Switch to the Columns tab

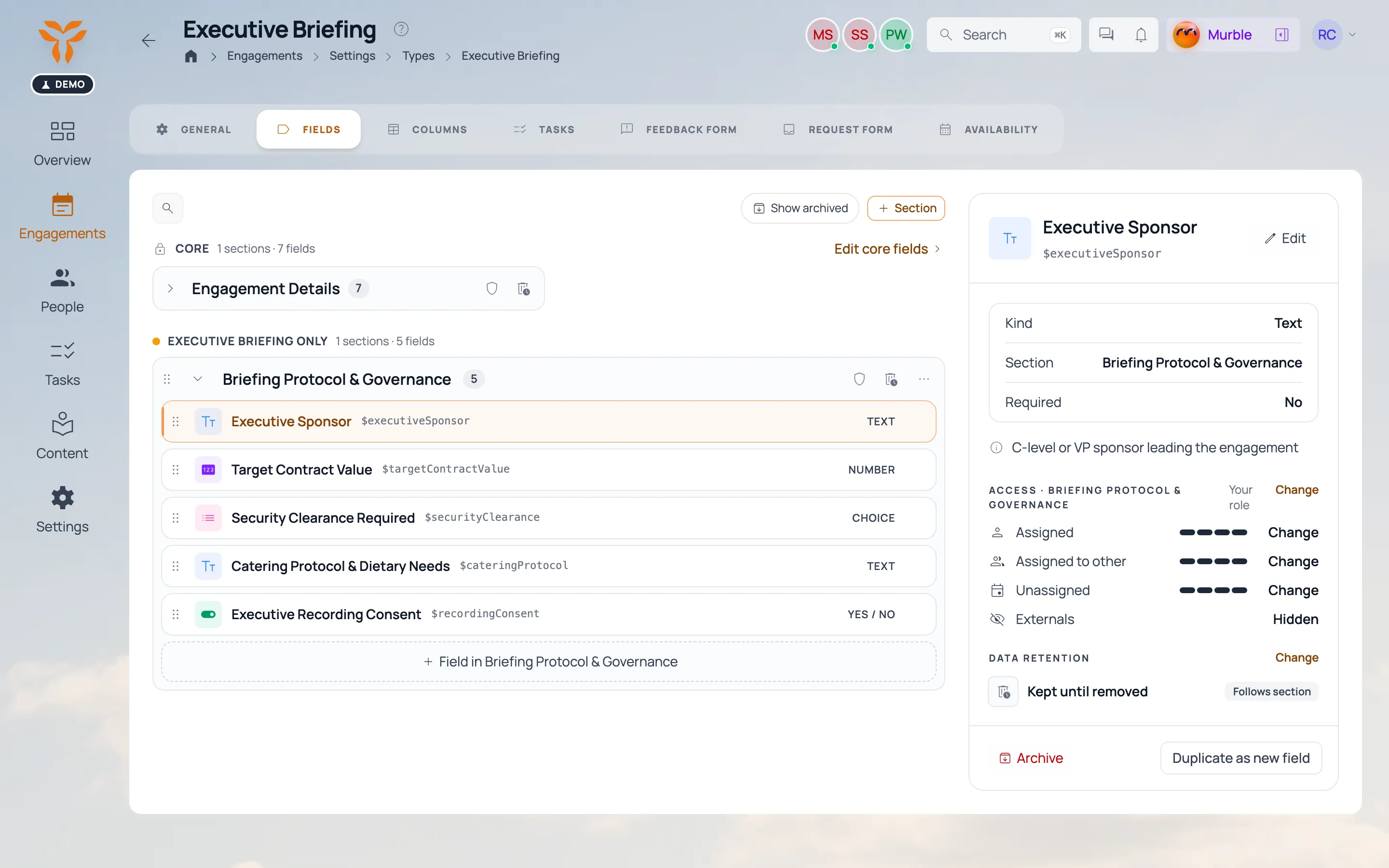click(x=428, y=129)
